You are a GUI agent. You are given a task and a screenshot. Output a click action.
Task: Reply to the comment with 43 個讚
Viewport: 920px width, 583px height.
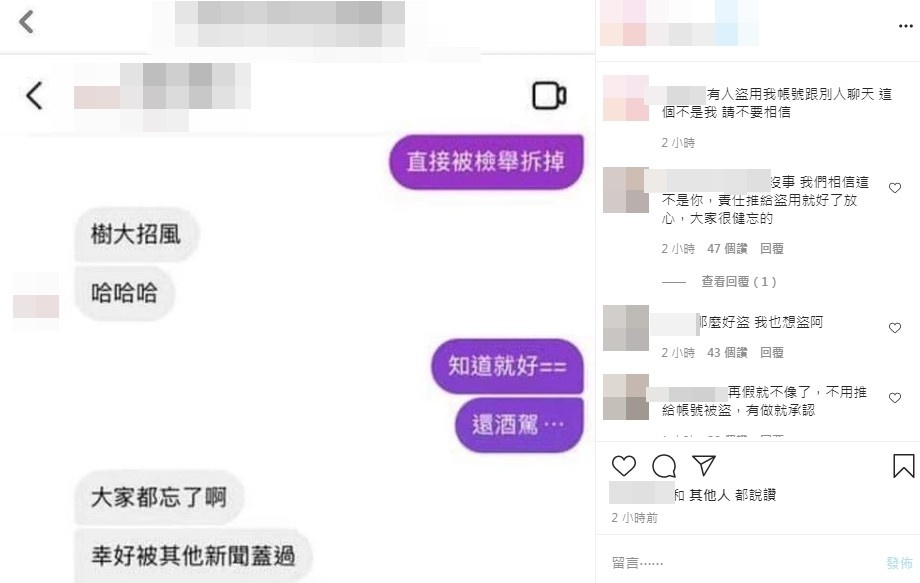(x=772, y=352)
